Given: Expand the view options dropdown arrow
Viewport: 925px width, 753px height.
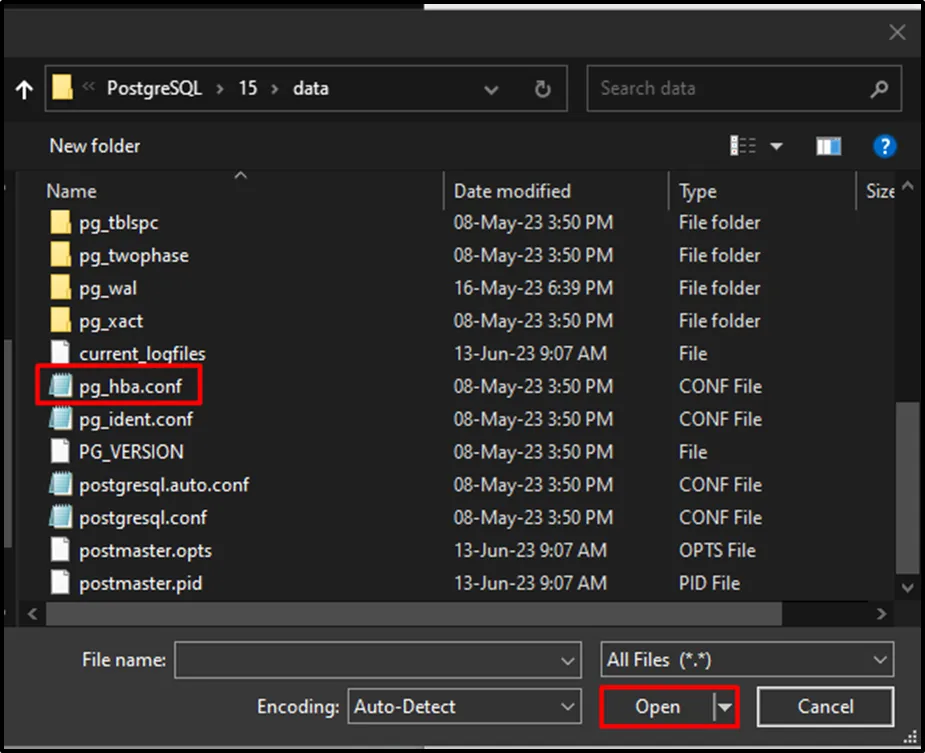Looking at the screenshot, I should click(776, 146).
